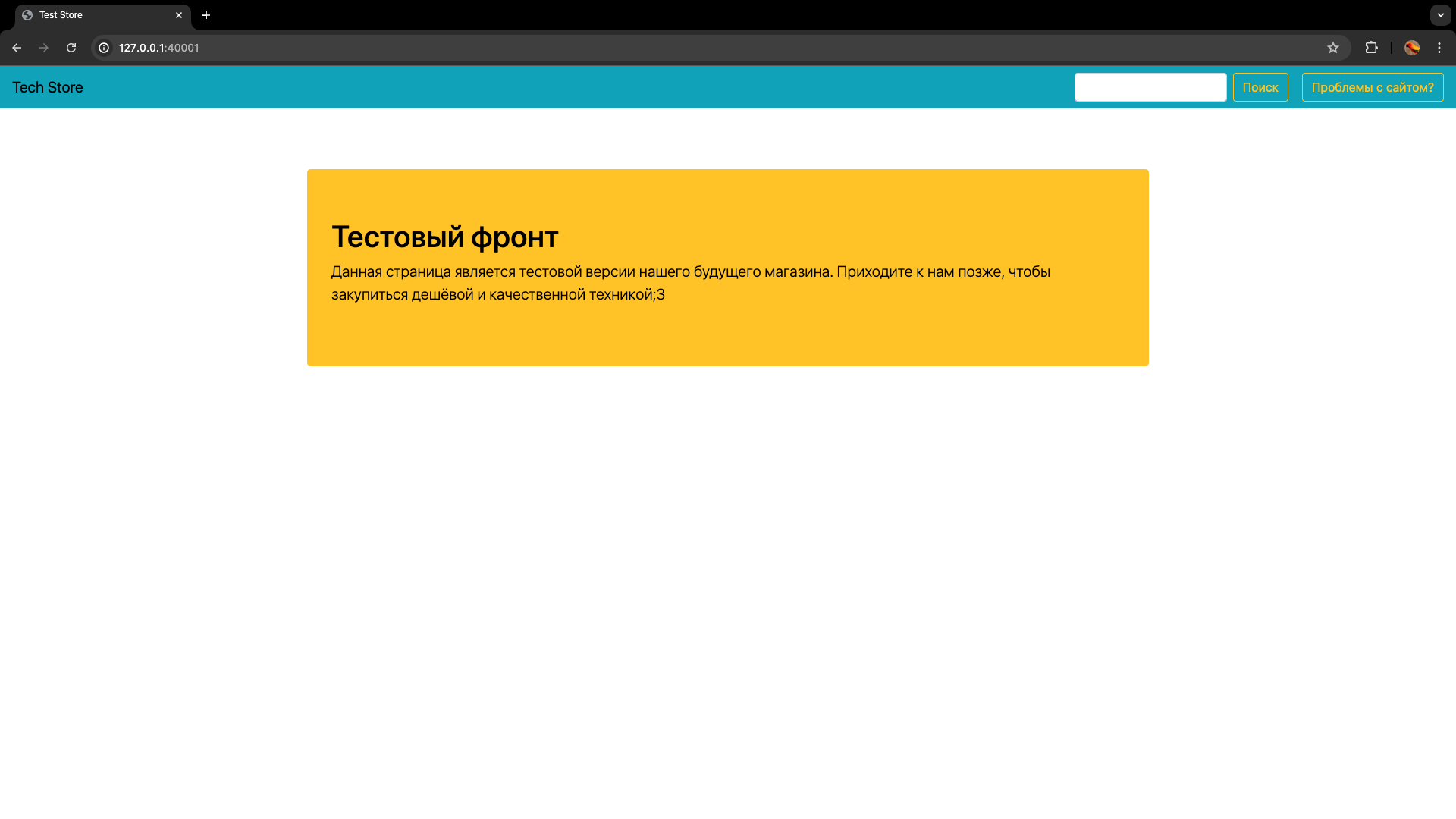Click the forward navigation arrow
Image resolution: width=1456 pixels, height=819 pixels.
pos(44,48)
